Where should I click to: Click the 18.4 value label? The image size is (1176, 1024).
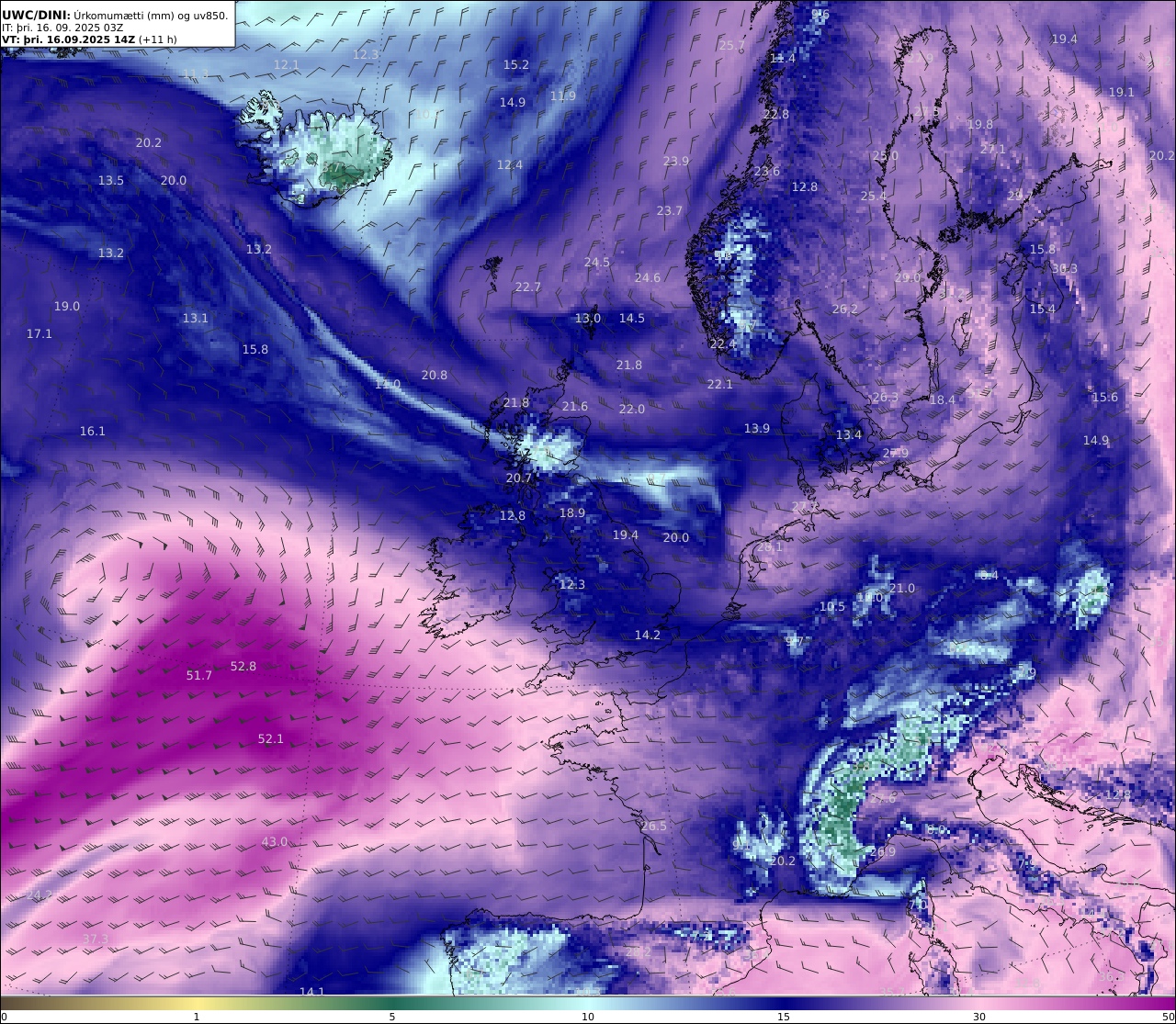tap(943, 400)
